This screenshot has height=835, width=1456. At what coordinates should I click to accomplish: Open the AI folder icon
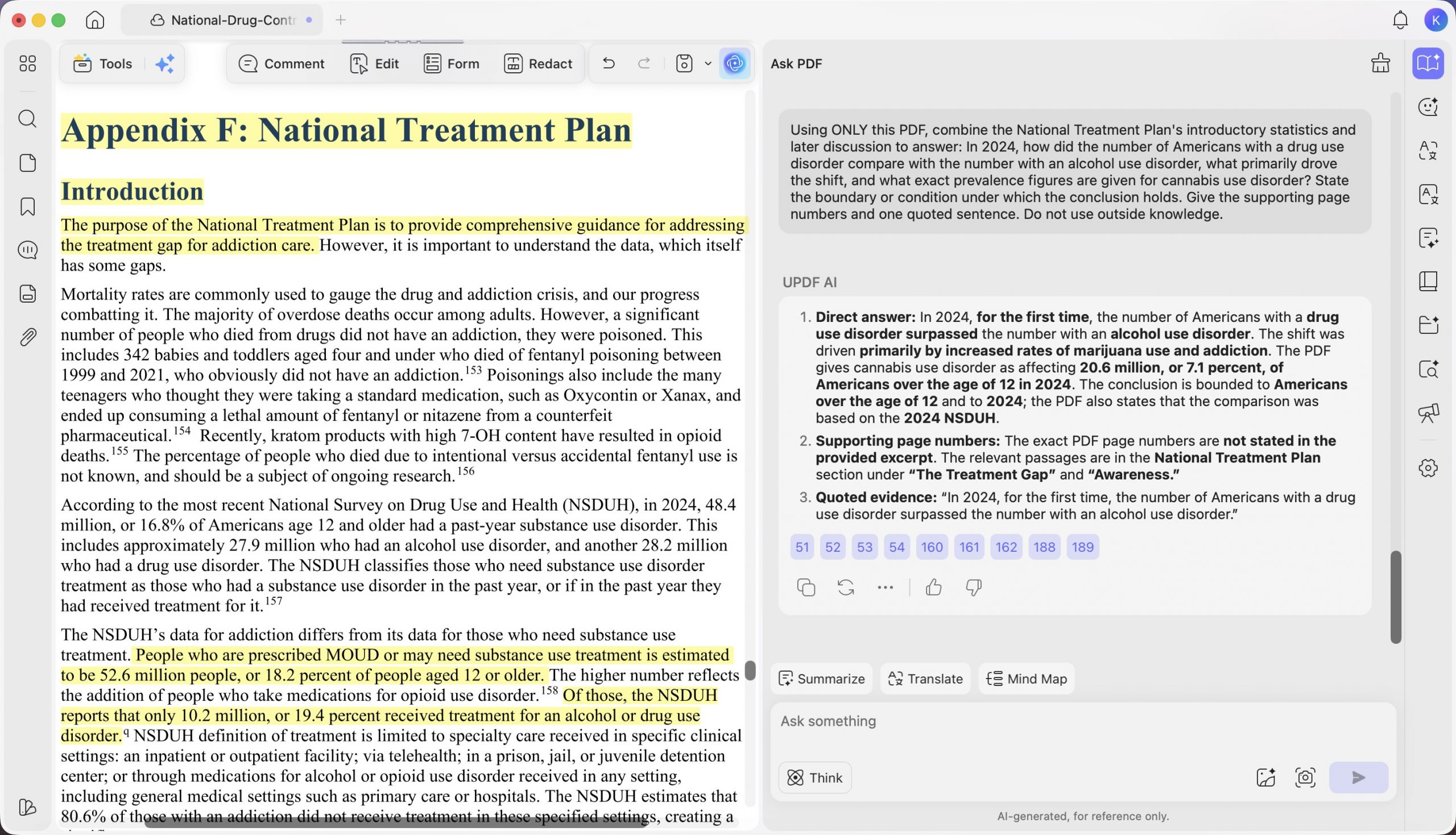(1428, 325)
